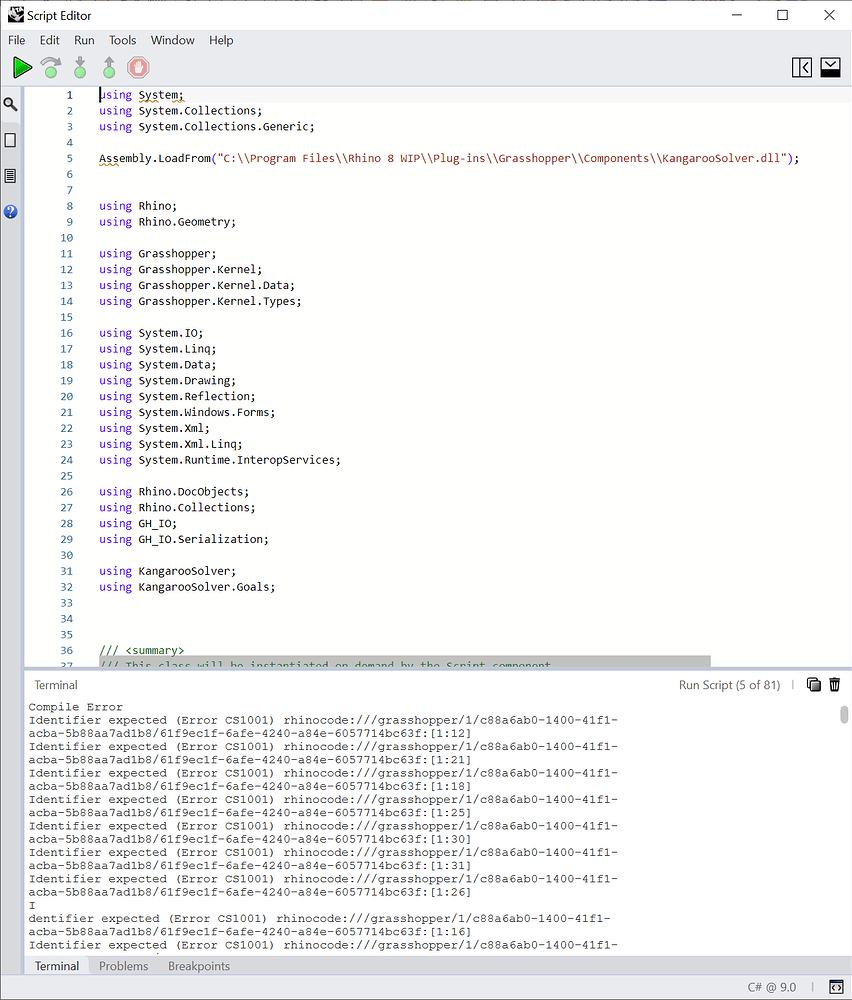Toggle the code view icon in status bar
The height and width of the screenshot is (1000, 852).
(835, 987)
